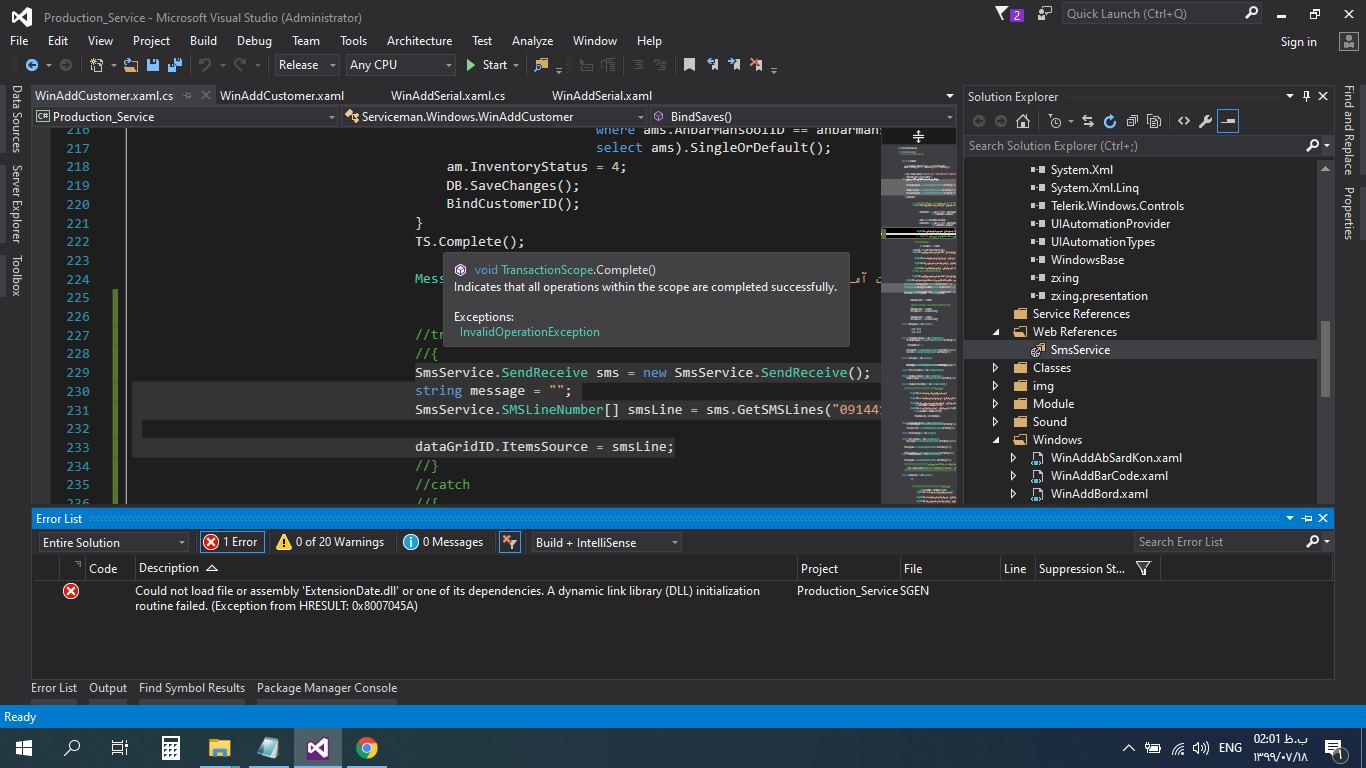Toggle the 1 Error filter button
Image resolution: width=1366 pixels, height=768 pixels.
(232, 542)
